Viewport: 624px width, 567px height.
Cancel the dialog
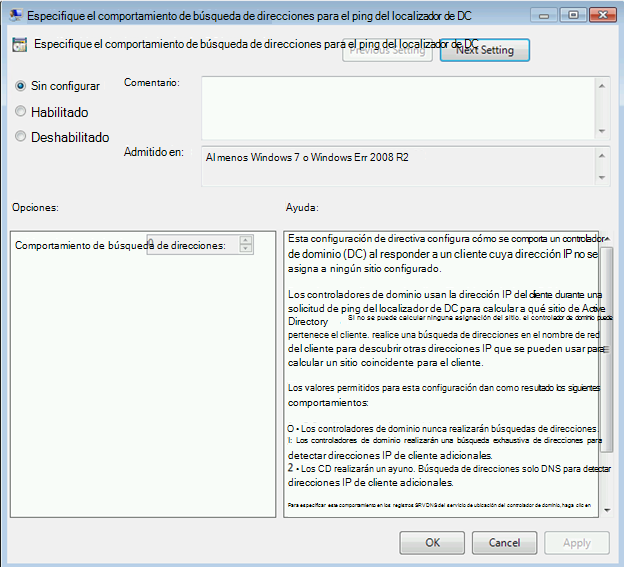[x=504, y=543]
